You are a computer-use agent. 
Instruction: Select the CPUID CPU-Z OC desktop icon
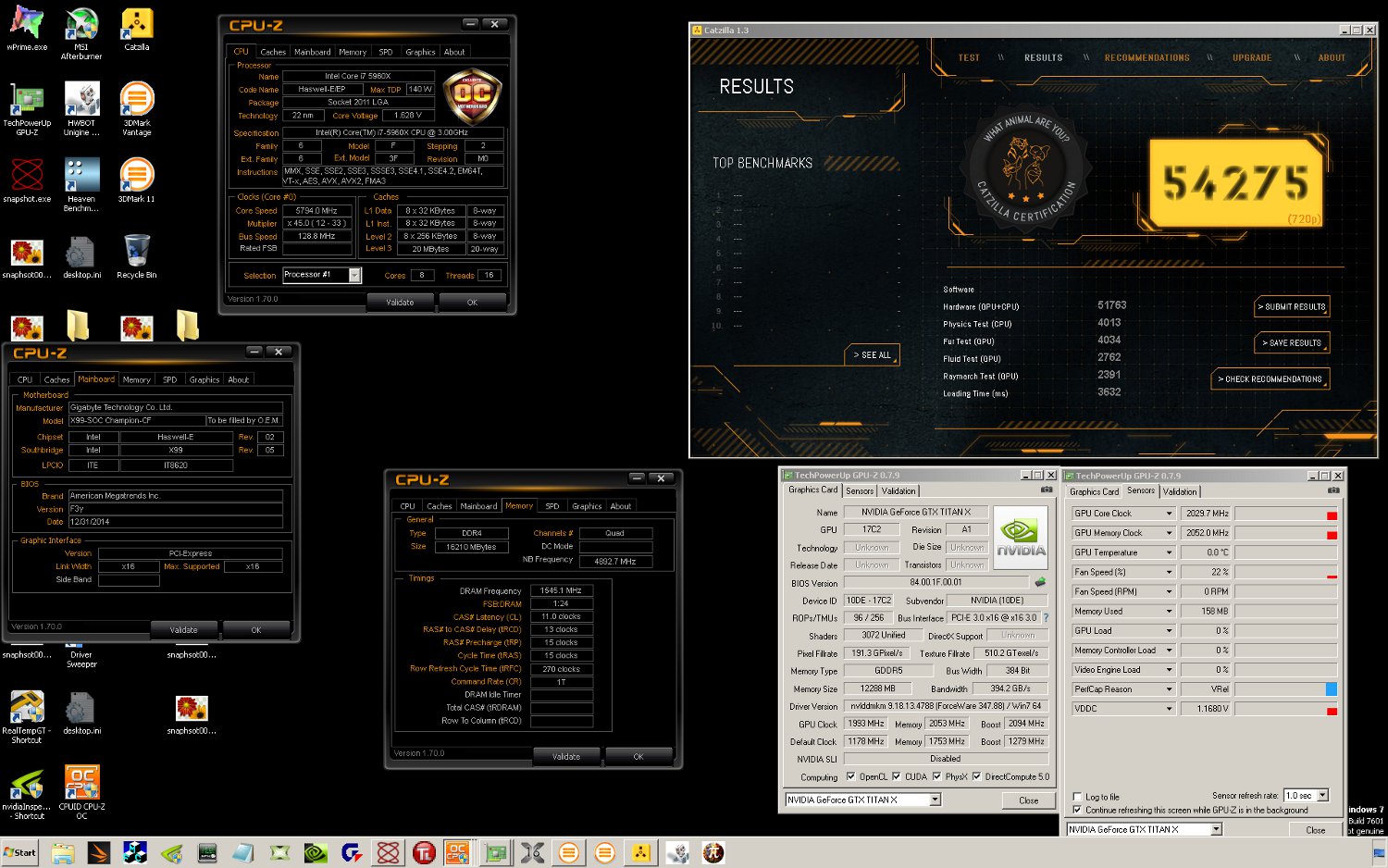pos(81,793)
